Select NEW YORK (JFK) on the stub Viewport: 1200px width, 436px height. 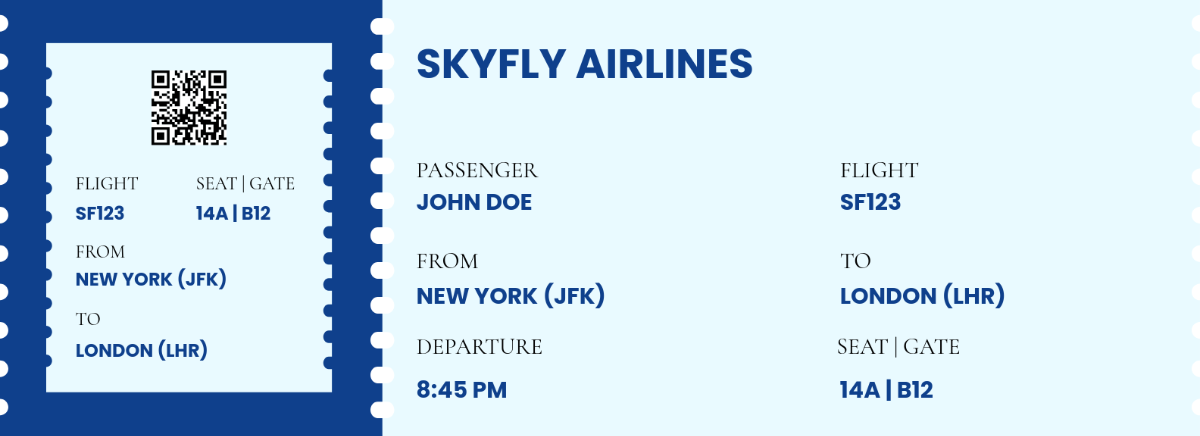pos(151,279)
